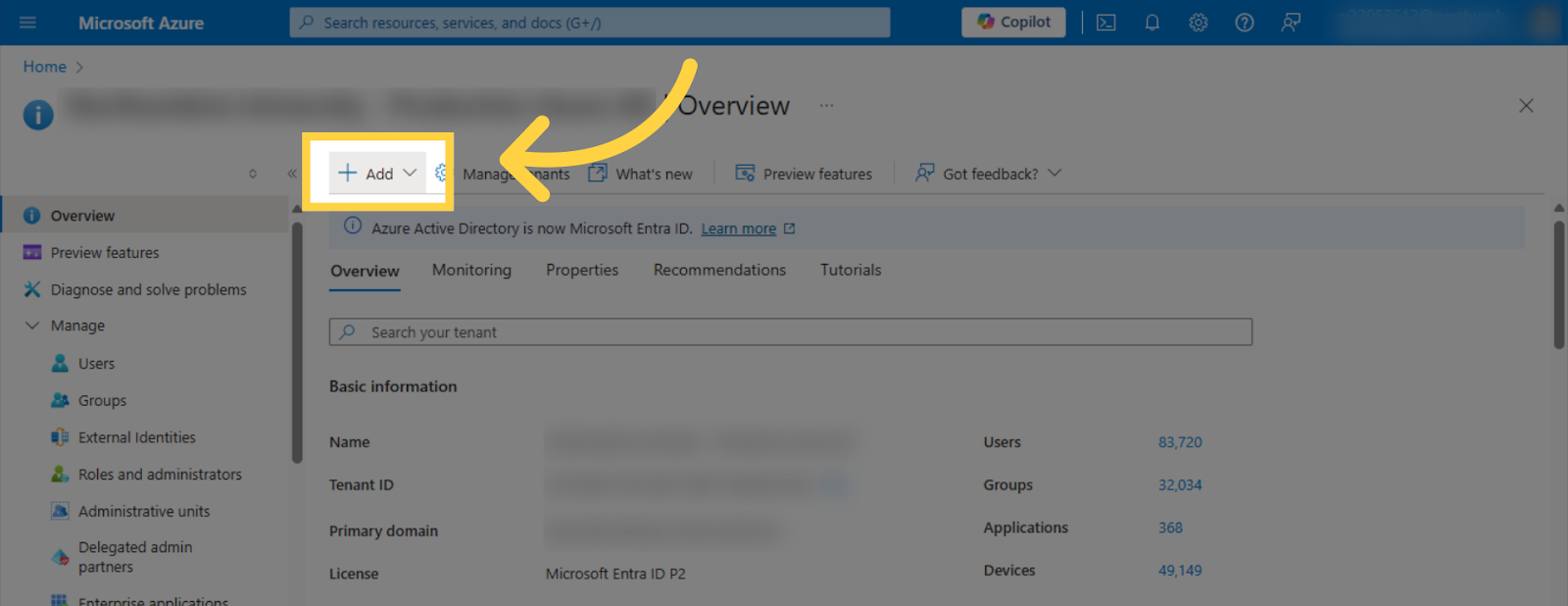
Task: Click the Microsoft Azure logo text
Action: 141,23
